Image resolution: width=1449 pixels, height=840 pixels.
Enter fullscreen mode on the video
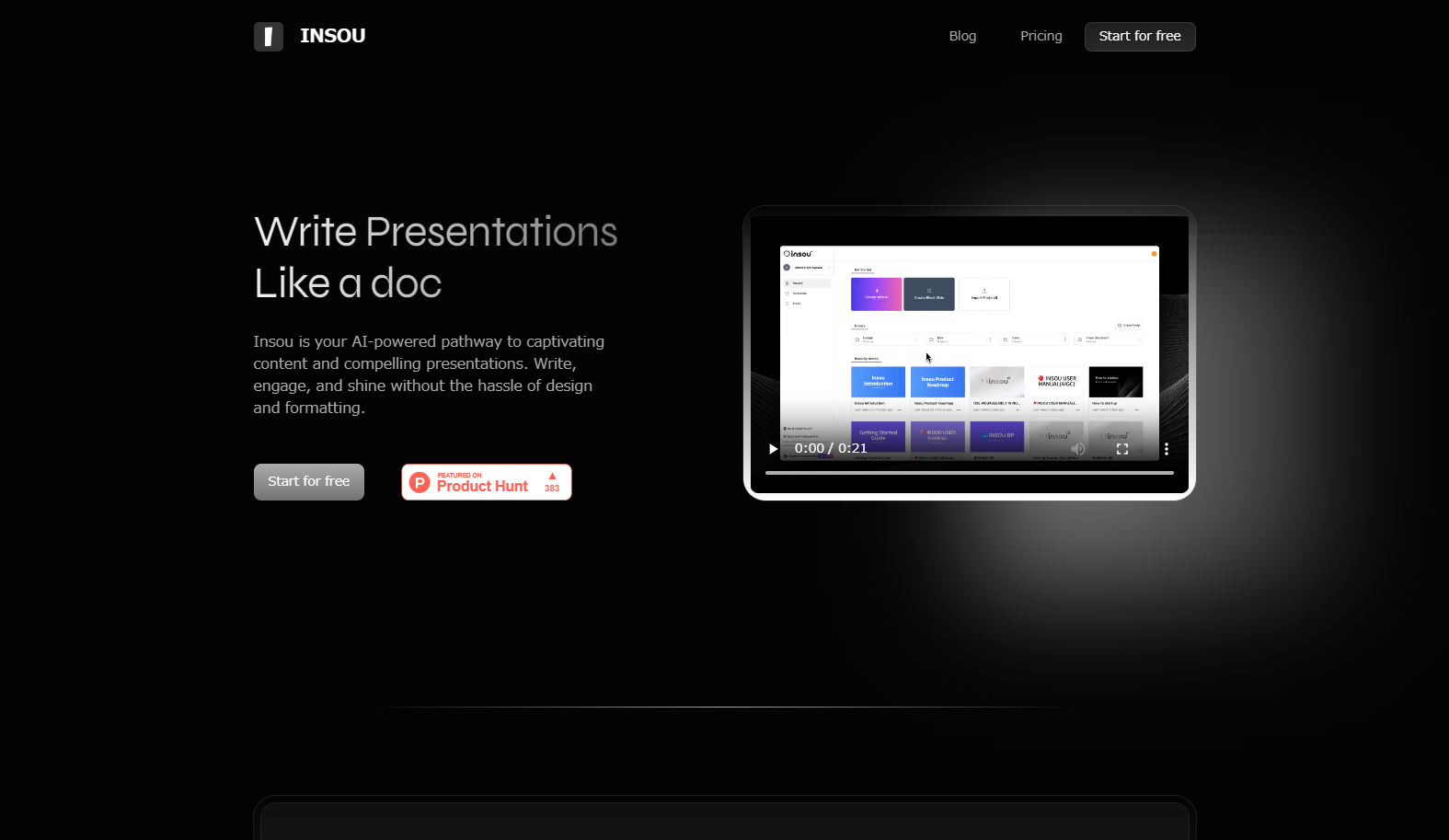(1121, 449)
